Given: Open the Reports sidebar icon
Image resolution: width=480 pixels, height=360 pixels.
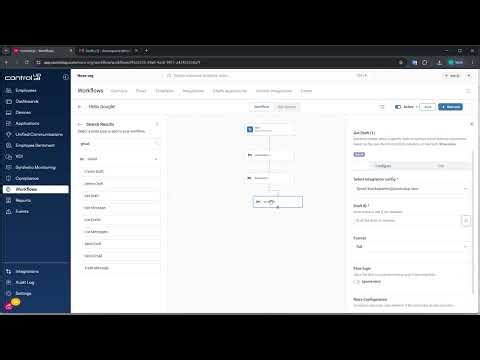Looking at the screenshot, I should (9, 200).
